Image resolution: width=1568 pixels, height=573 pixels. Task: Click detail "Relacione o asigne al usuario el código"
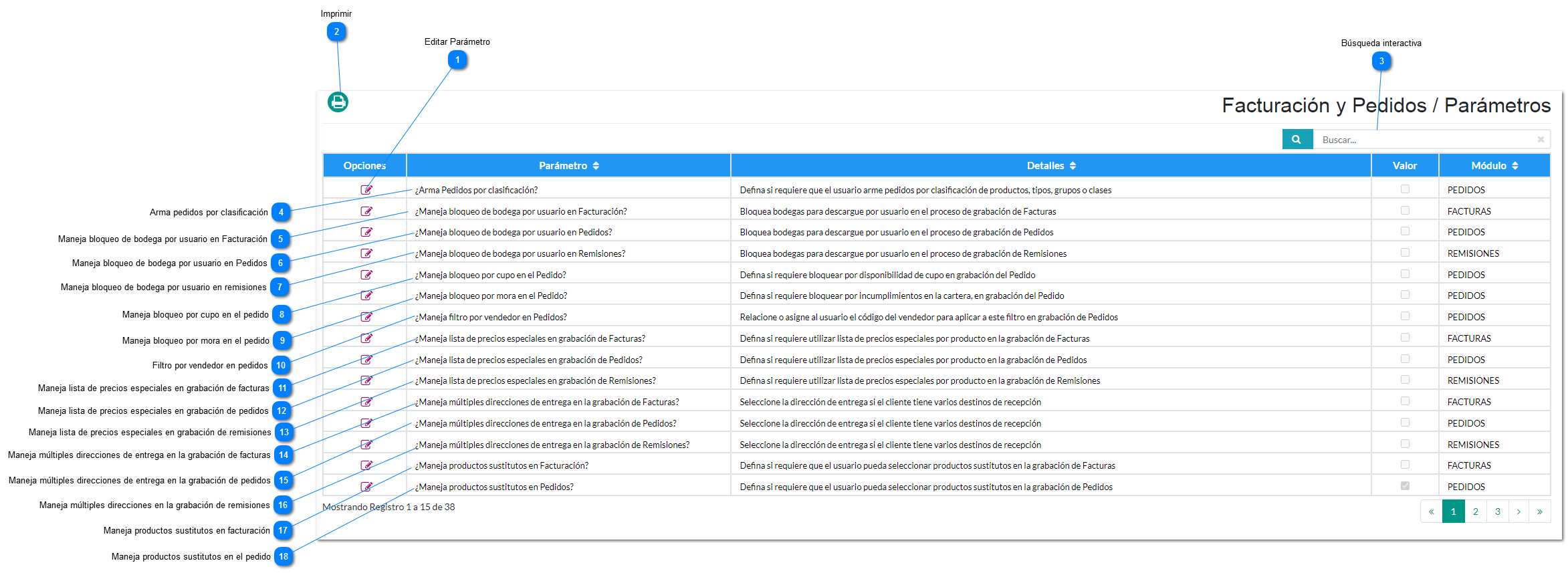929,317
